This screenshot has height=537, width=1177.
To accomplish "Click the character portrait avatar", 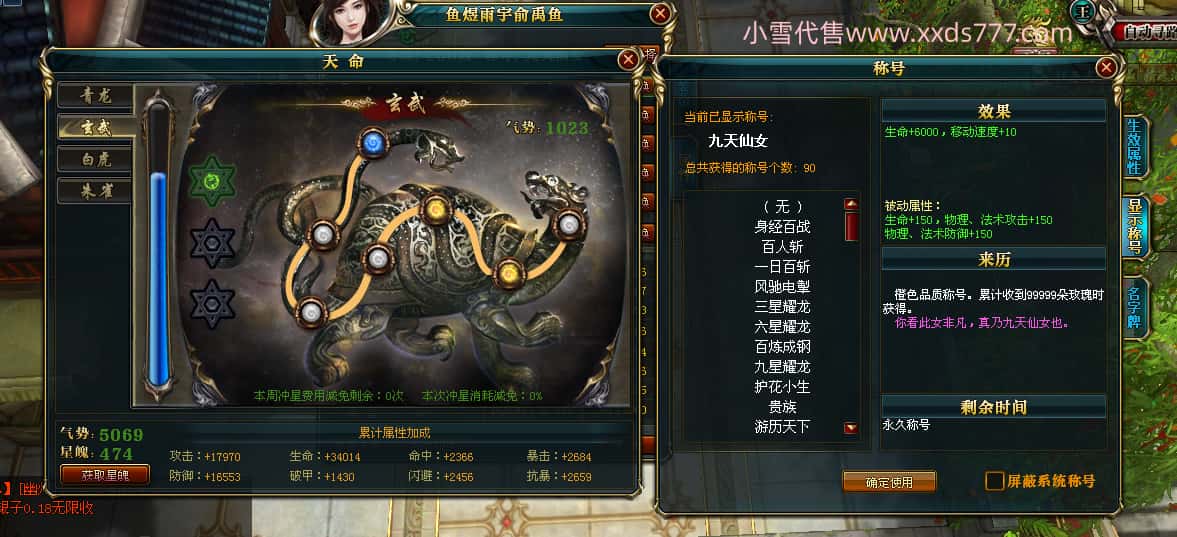I will coord(352,23).
